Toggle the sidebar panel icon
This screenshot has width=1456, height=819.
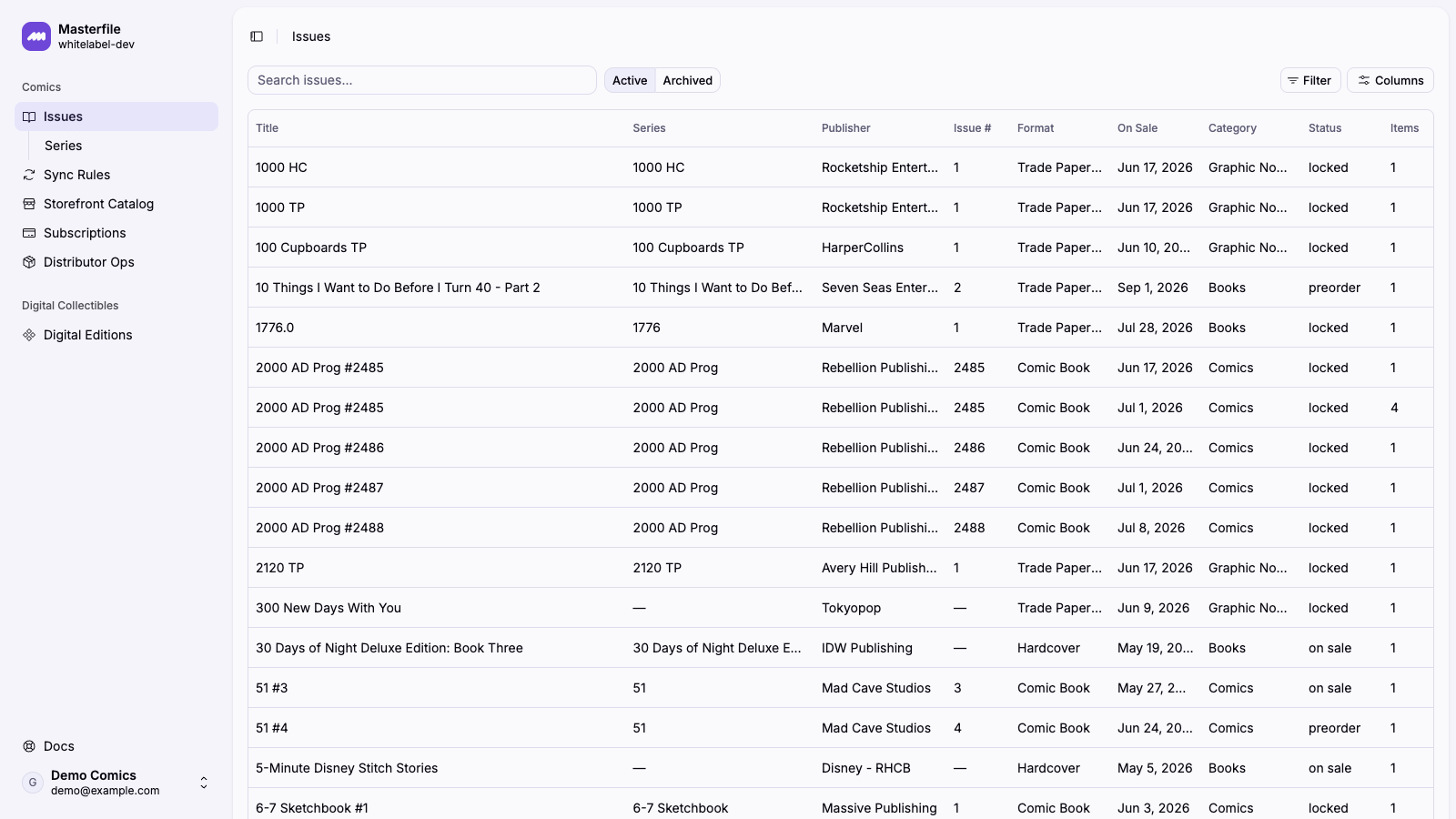tap(257, 36)
